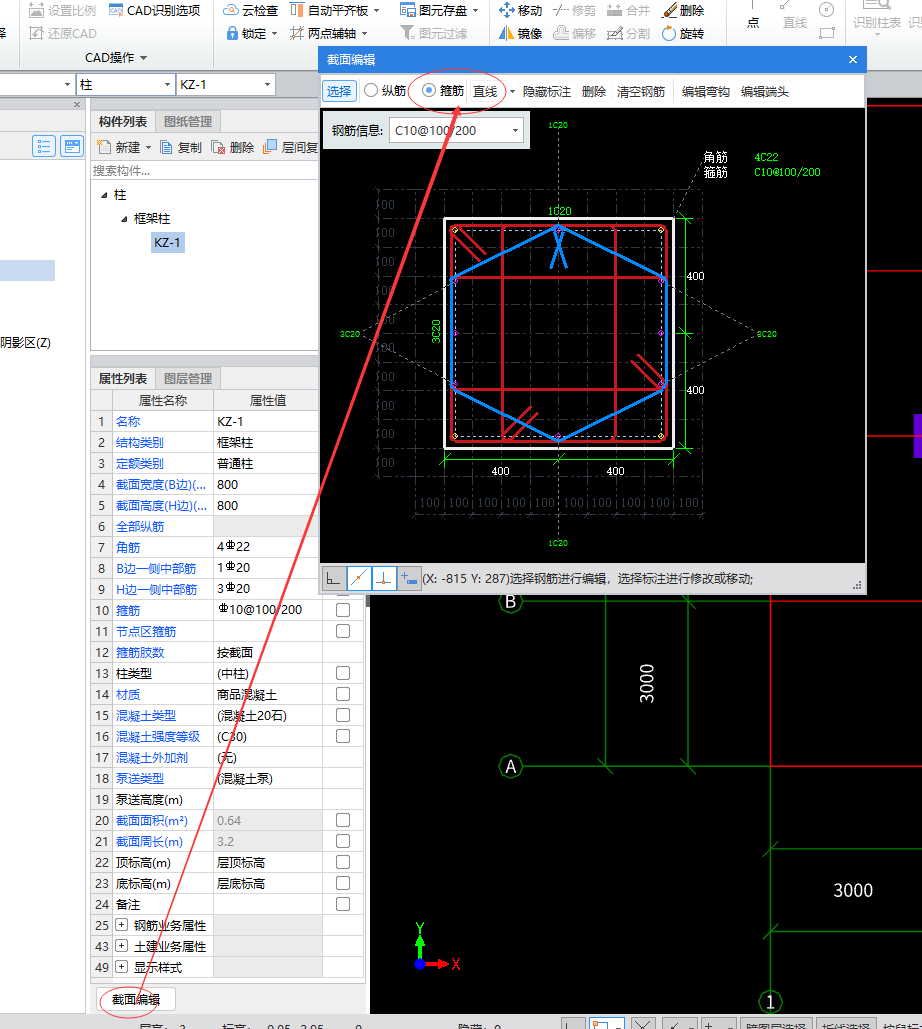Select the 合并 merge tool
The image size is (922, 1029).
click(x=628, y=10)
